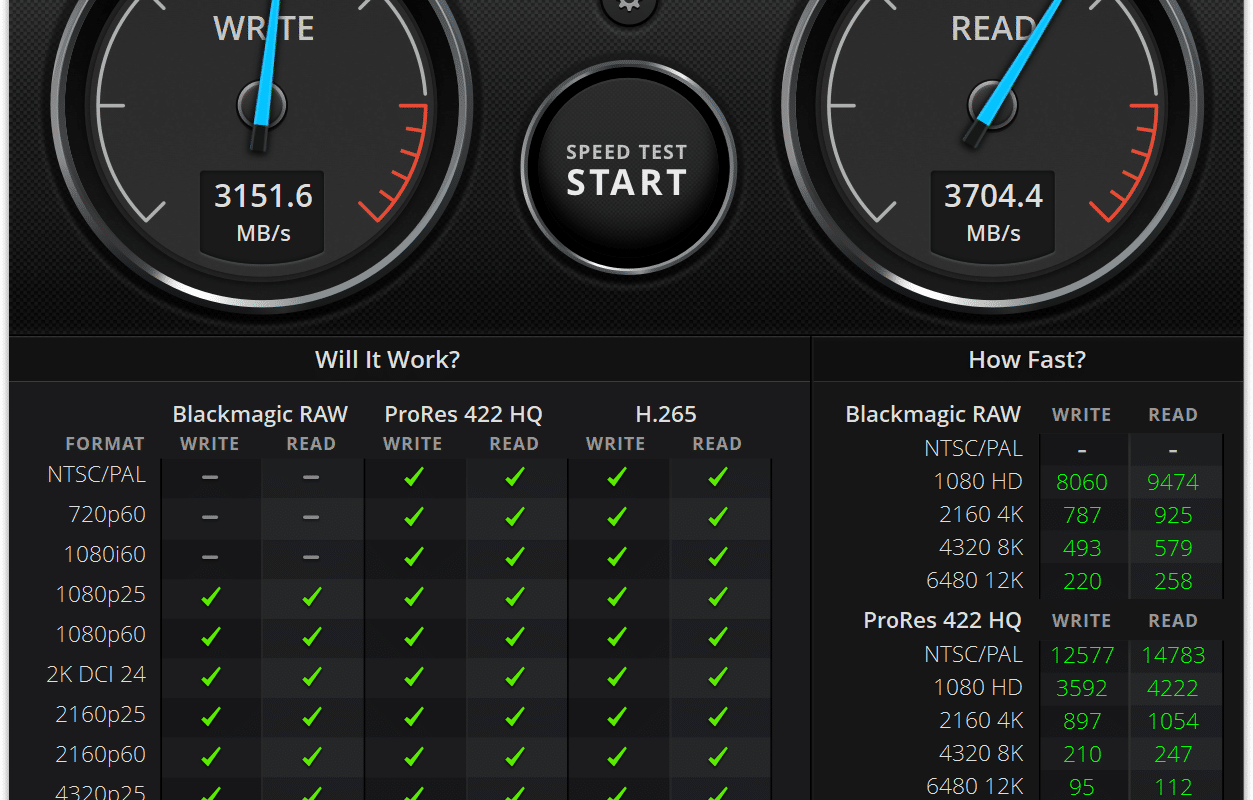Click the H.265 read checkmark for NTSC/PAL
1253x800 pixels.
pos(717,477)
